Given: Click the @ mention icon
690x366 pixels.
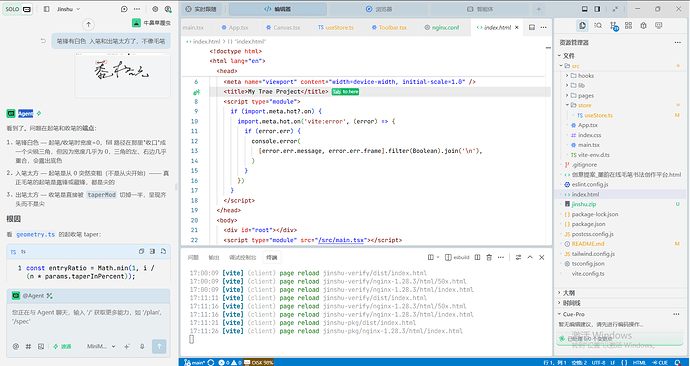Looking at the screenshot, I should (16, 346).
